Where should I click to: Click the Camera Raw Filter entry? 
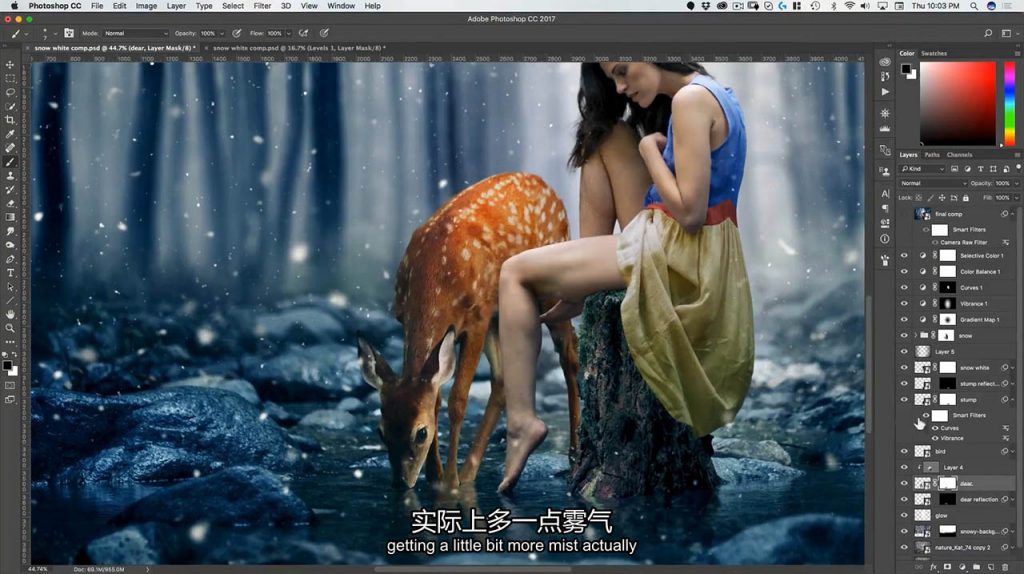point(964,242)
